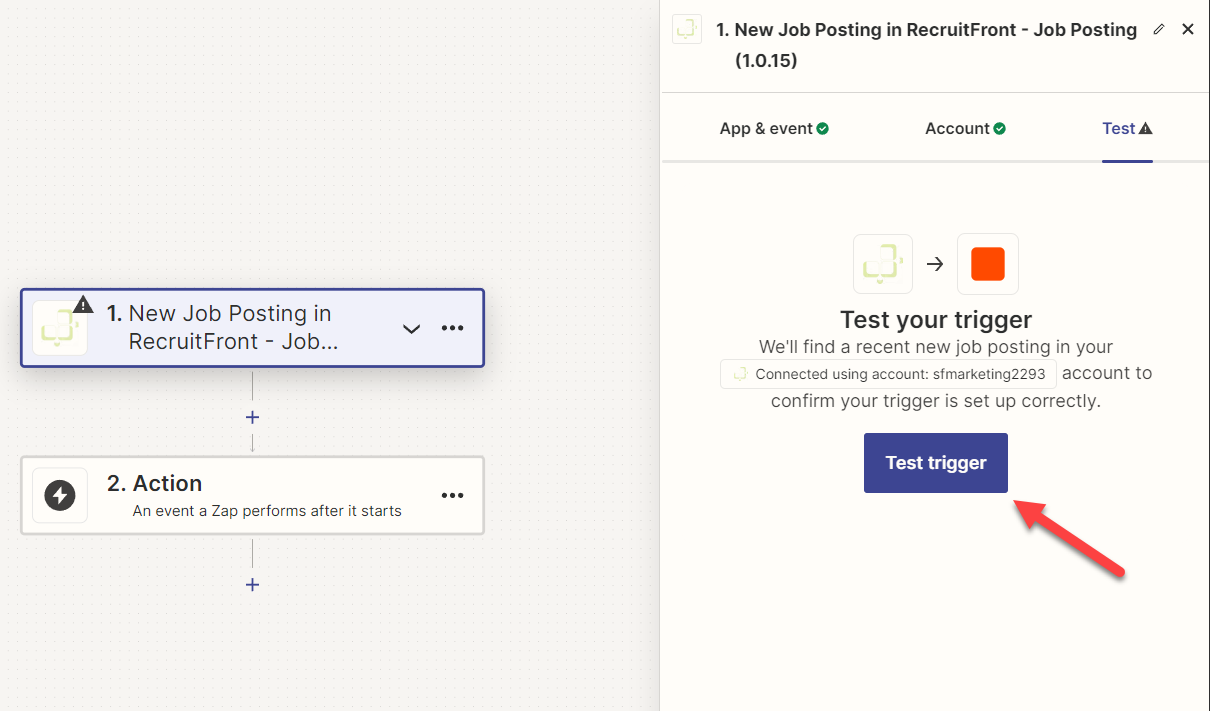This screenshot has width=1210, height=711.
Task: Rename the step with the pencil icon
Action: click(x=1159, y=29)
